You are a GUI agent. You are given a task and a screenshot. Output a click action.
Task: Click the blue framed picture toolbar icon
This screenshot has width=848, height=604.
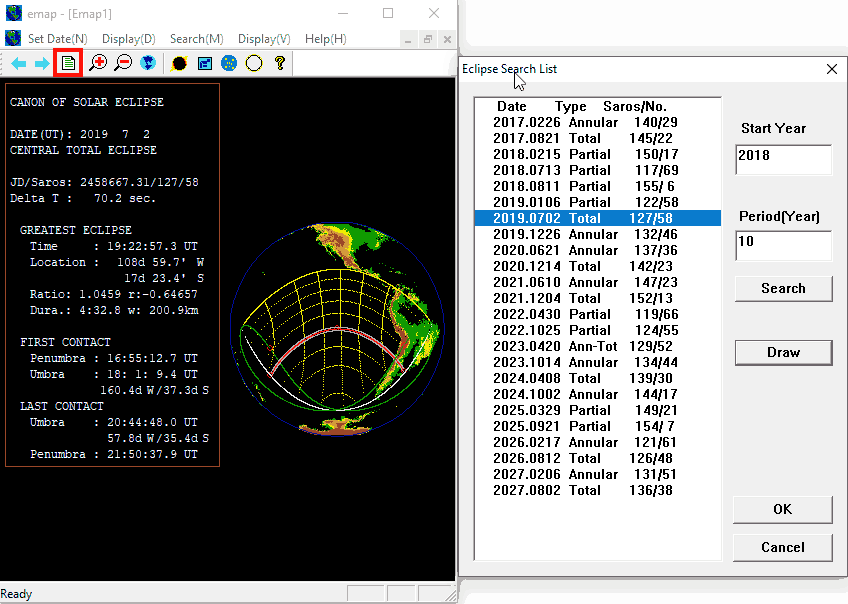coord(204,64)
